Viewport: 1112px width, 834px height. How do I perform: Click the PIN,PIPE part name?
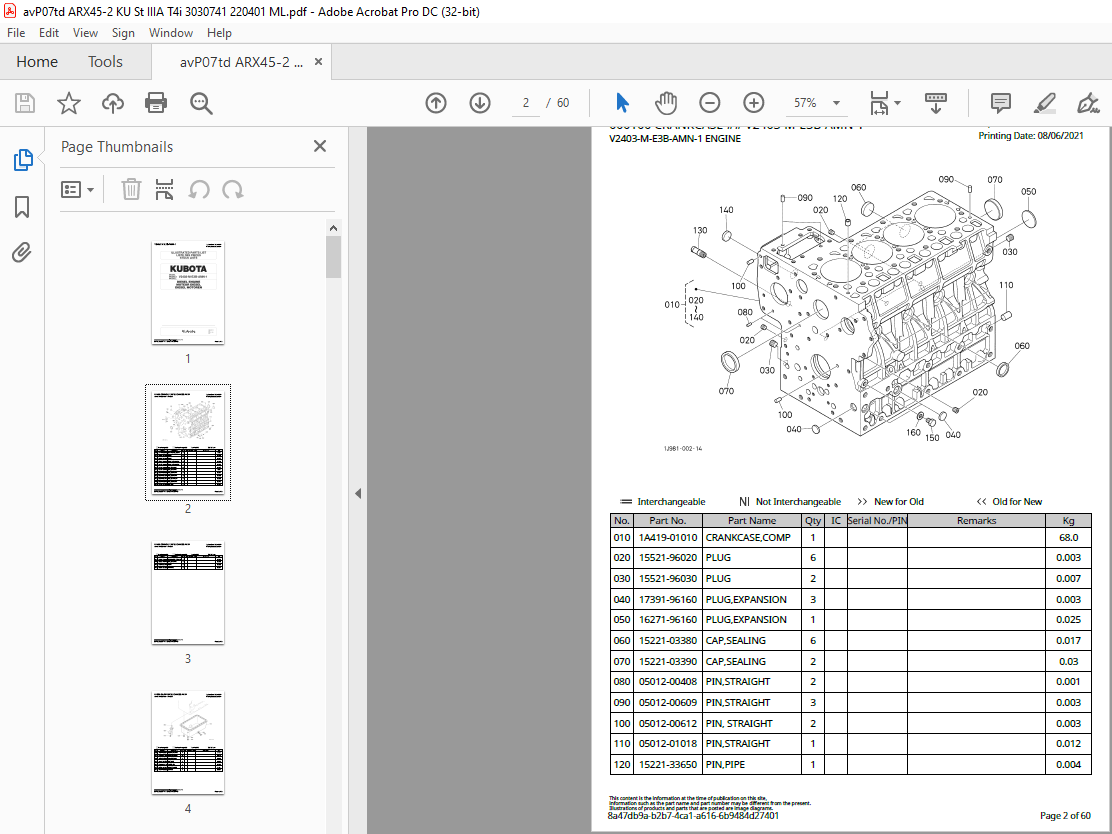point(725,764)
